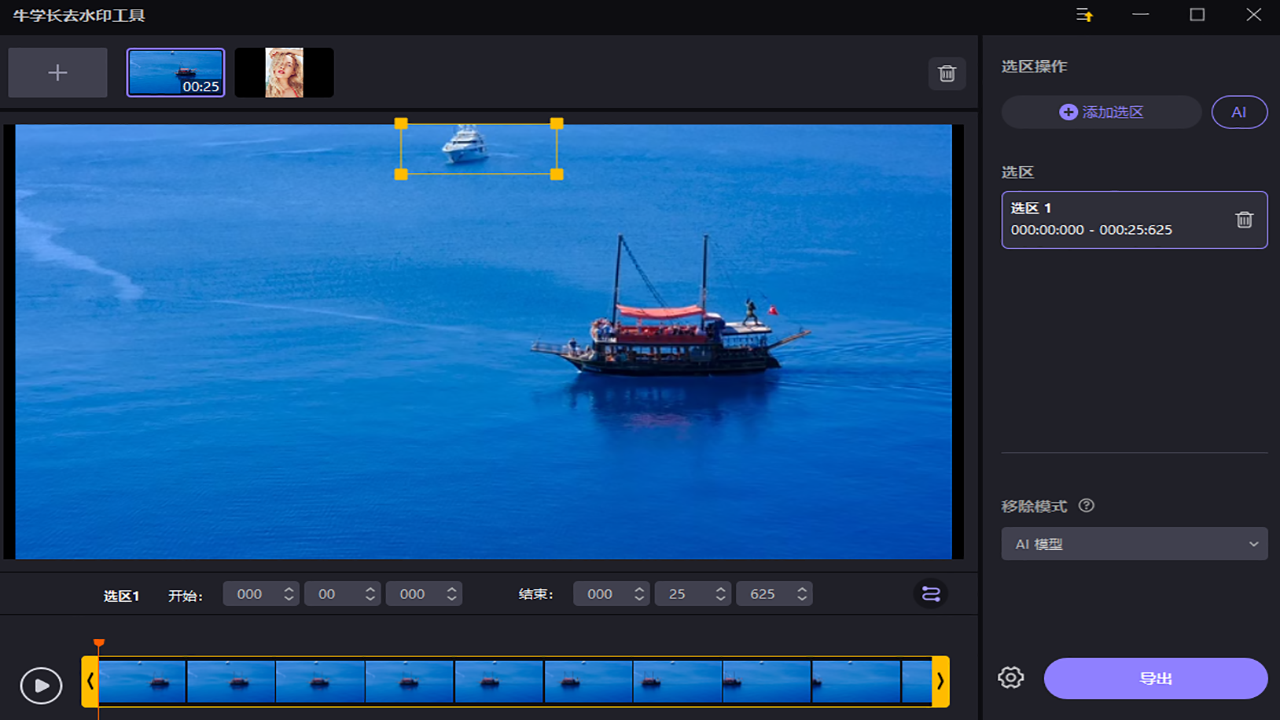Screen dimensions: 1280x720
Task: Click the end milliseconds 625 field
Action: pos(763,594)
